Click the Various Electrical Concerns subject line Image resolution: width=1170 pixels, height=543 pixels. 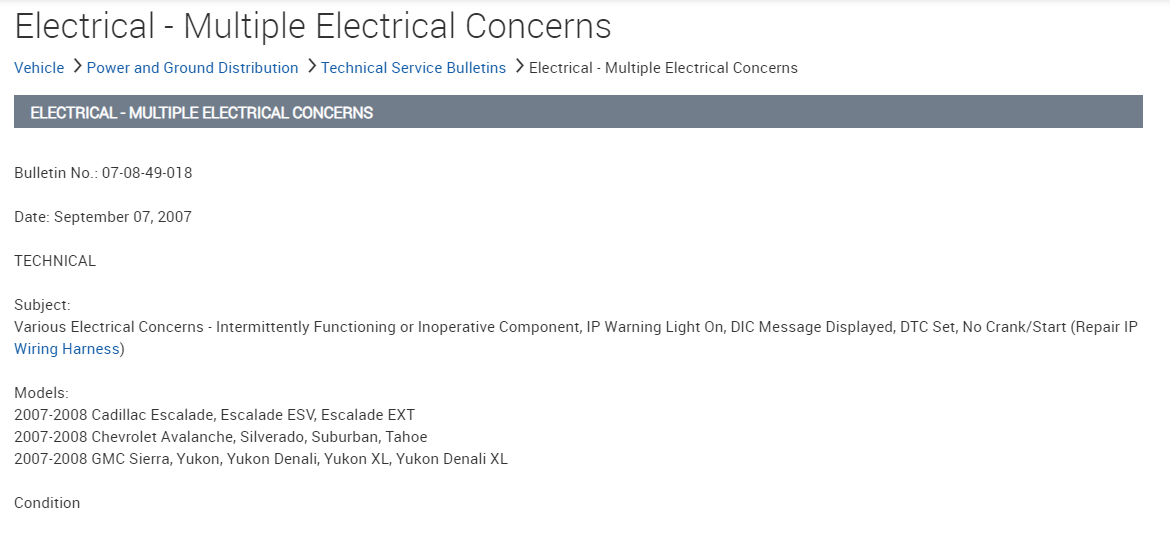[x=575, y=327]
